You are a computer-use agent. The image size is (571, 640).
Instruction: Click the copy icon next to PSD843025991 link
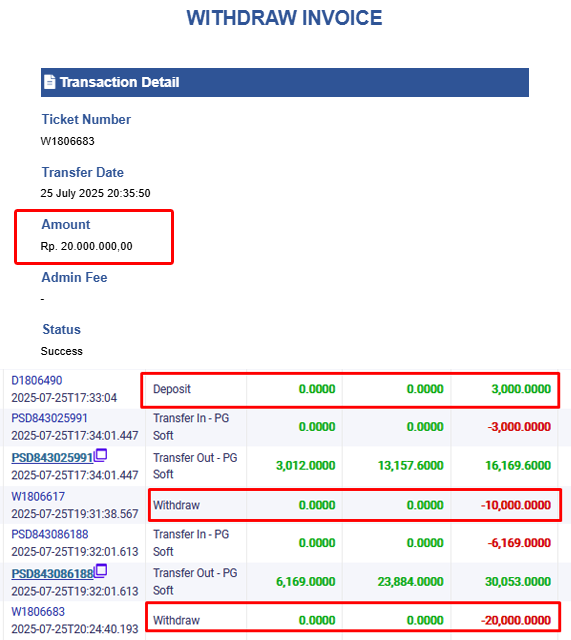coord(100,456)
